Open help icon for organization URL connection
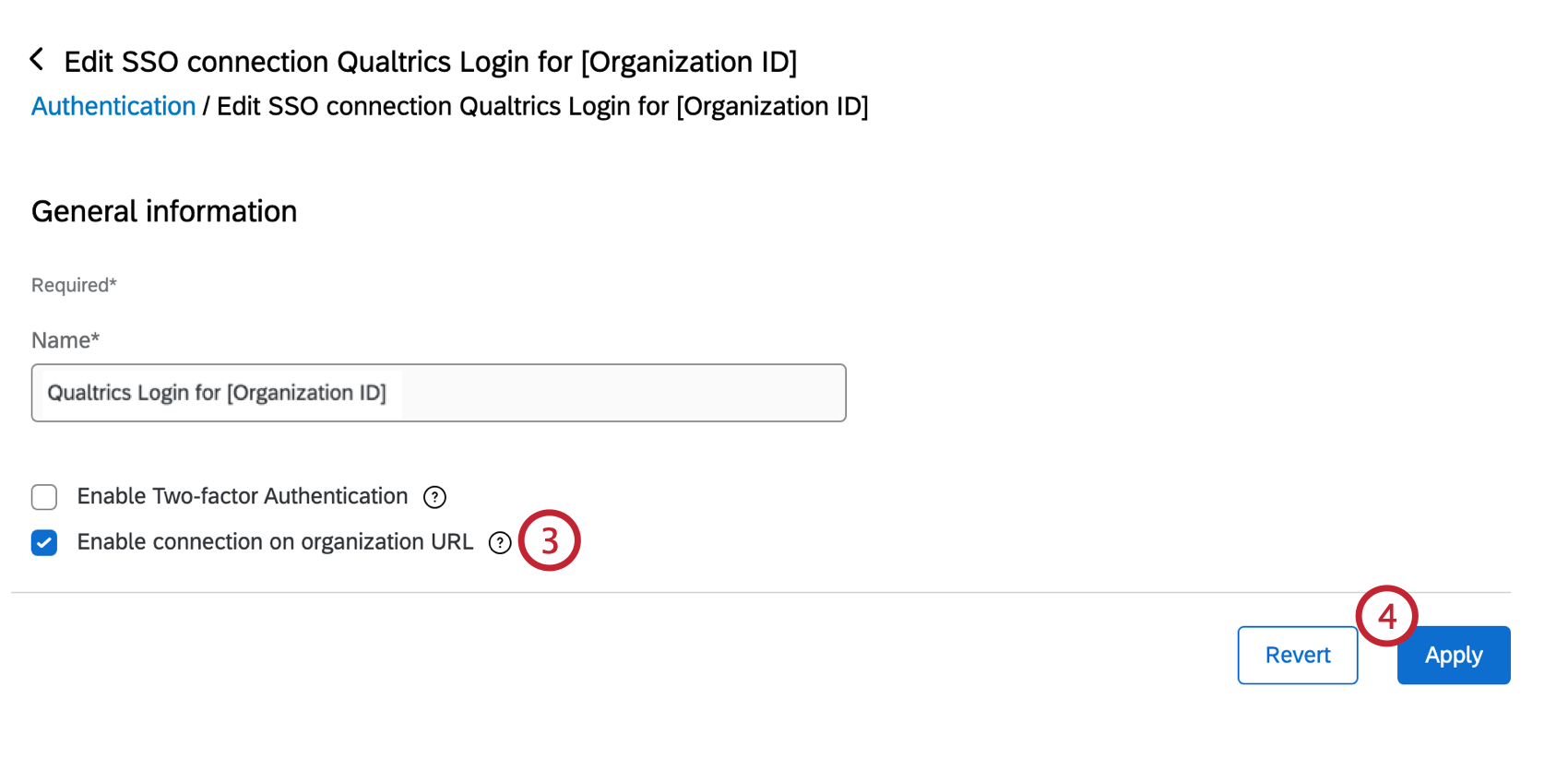 coord(500,543)
